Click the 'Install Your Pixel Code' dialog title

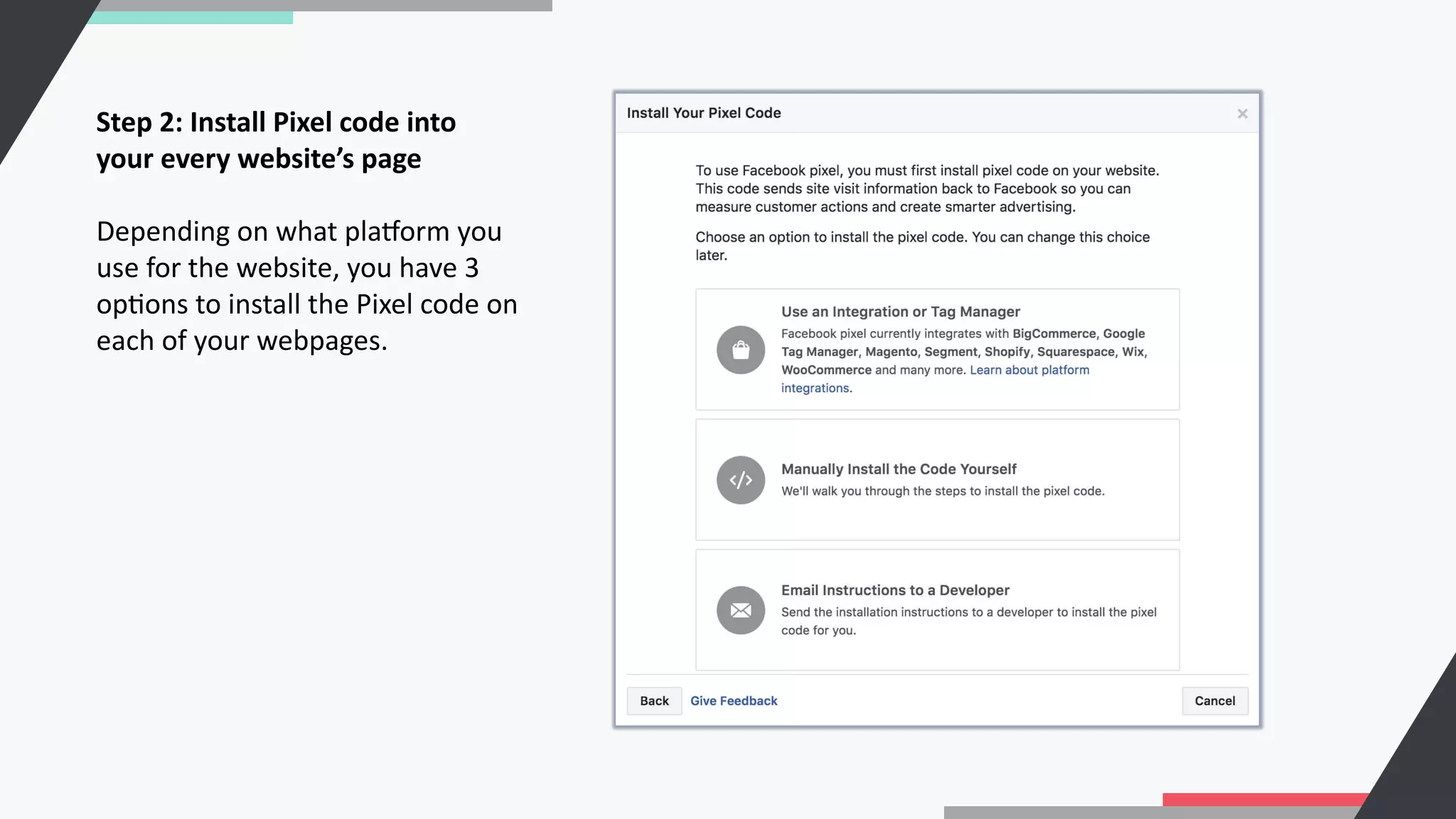pos(703,113)
